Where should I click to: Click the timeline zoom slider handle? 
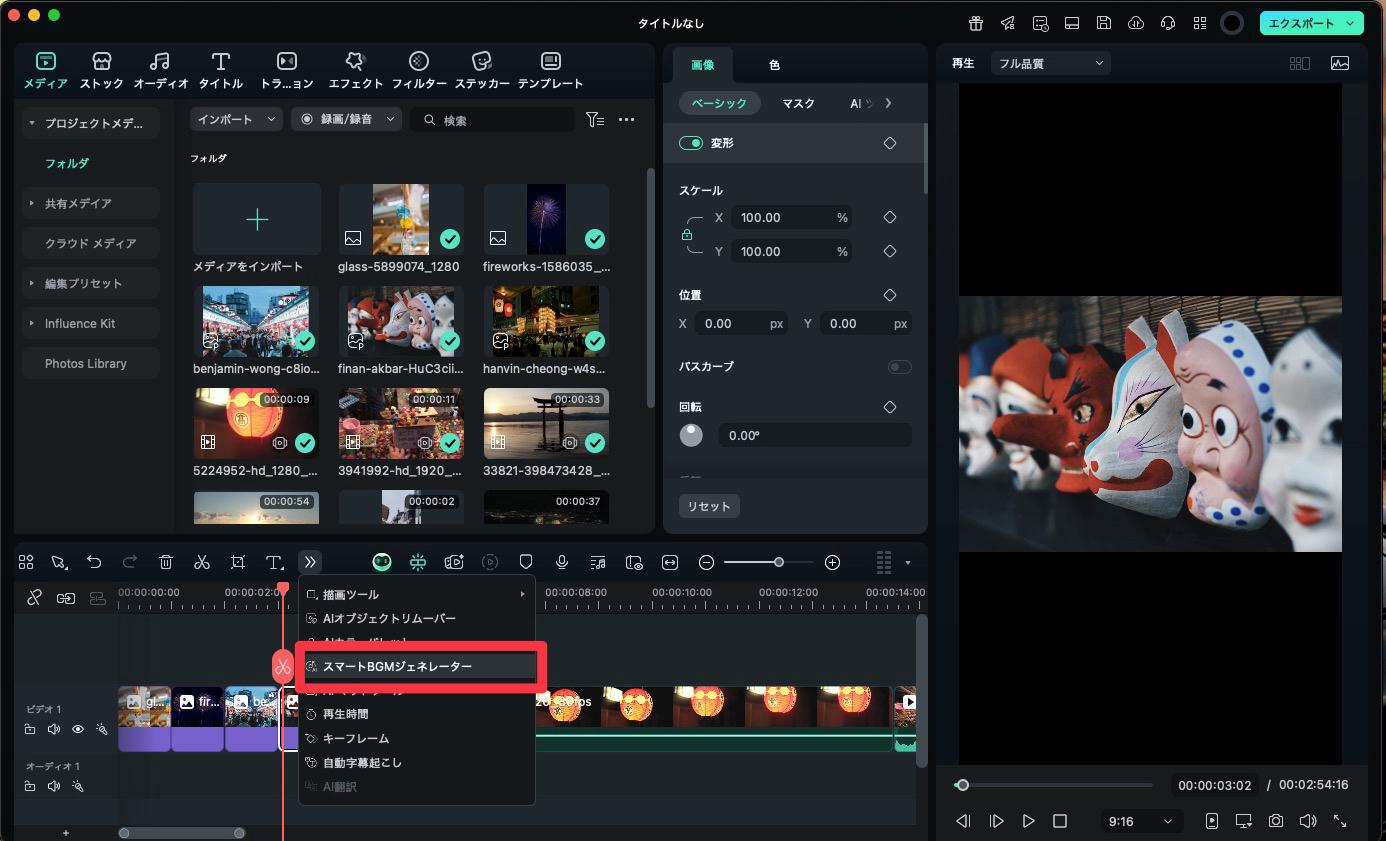pos(779,563)
